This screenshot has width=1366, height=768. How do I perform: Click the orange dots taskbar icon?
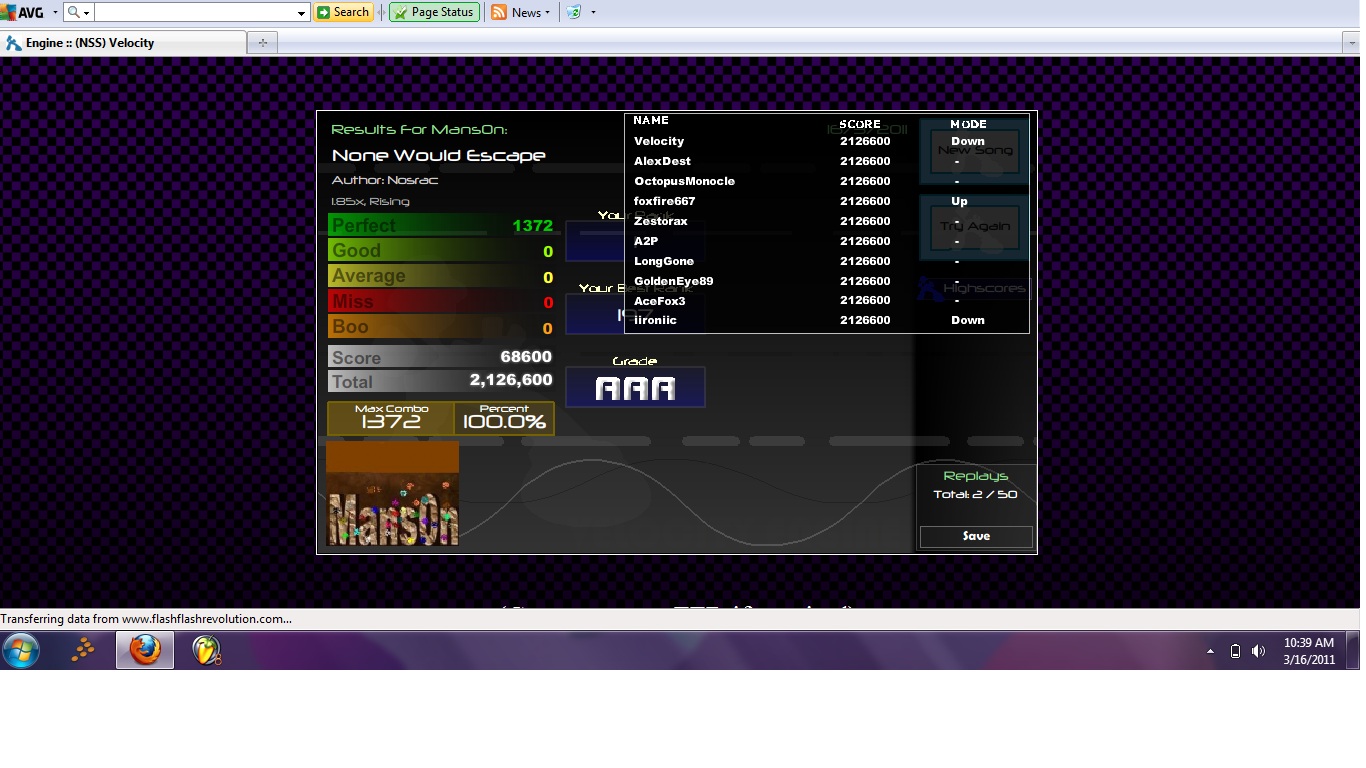(x=83, y=650)
